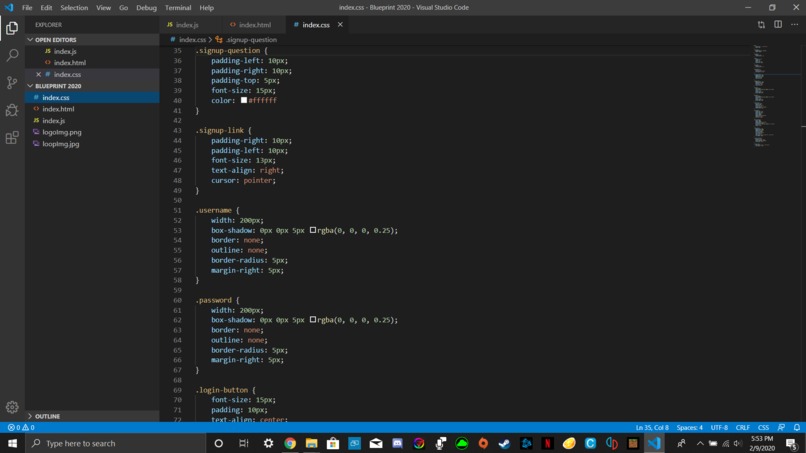Open the Extensions view icon
This screenshot has height=453, width=806.
click(x=12, y=137)
